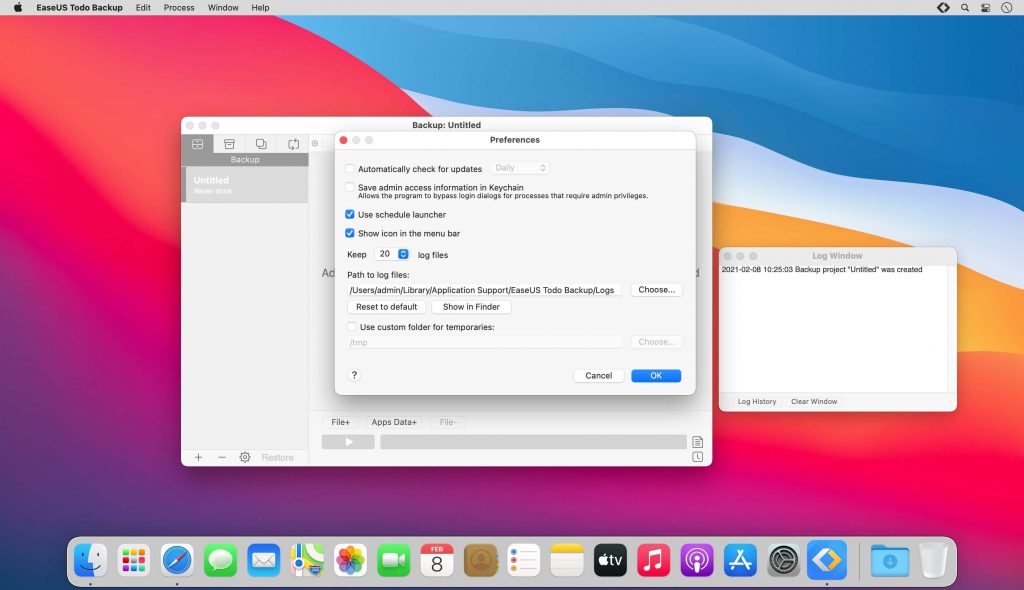Open the update frequency Daily dropdown
This screenshot has width=1024, height=590.
(x=520, y=168)
